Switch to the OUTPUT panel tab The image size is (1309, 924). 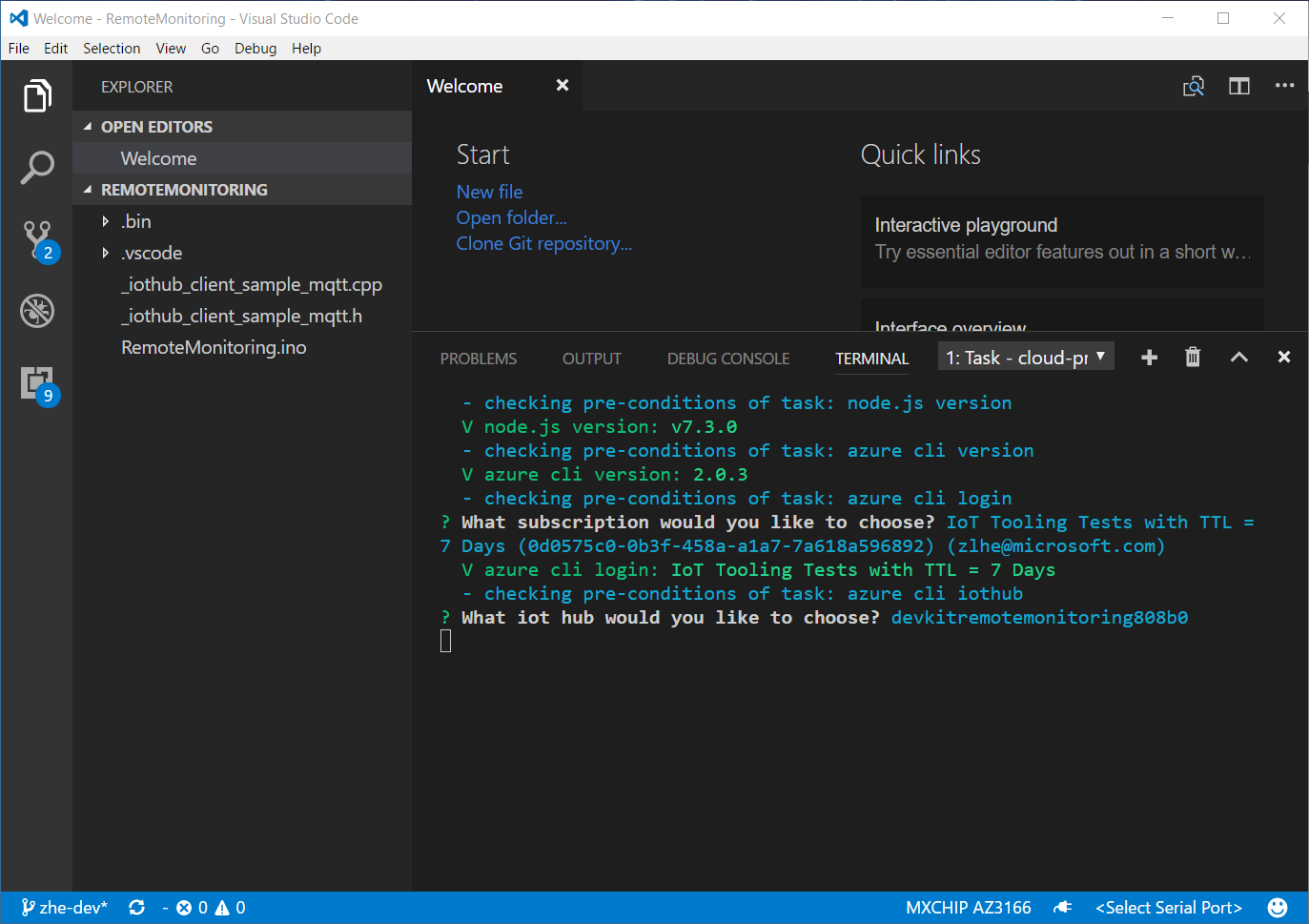tap(592, 359)
